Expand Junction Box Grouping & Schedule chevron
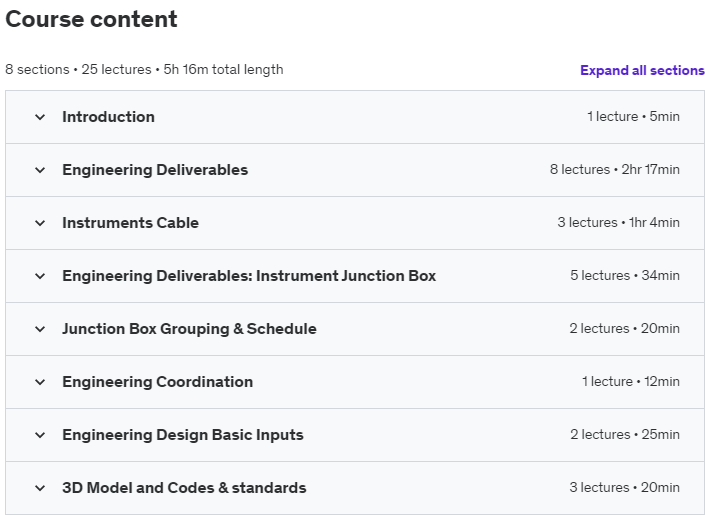705x515 pixels. click(x=40, y=329)
